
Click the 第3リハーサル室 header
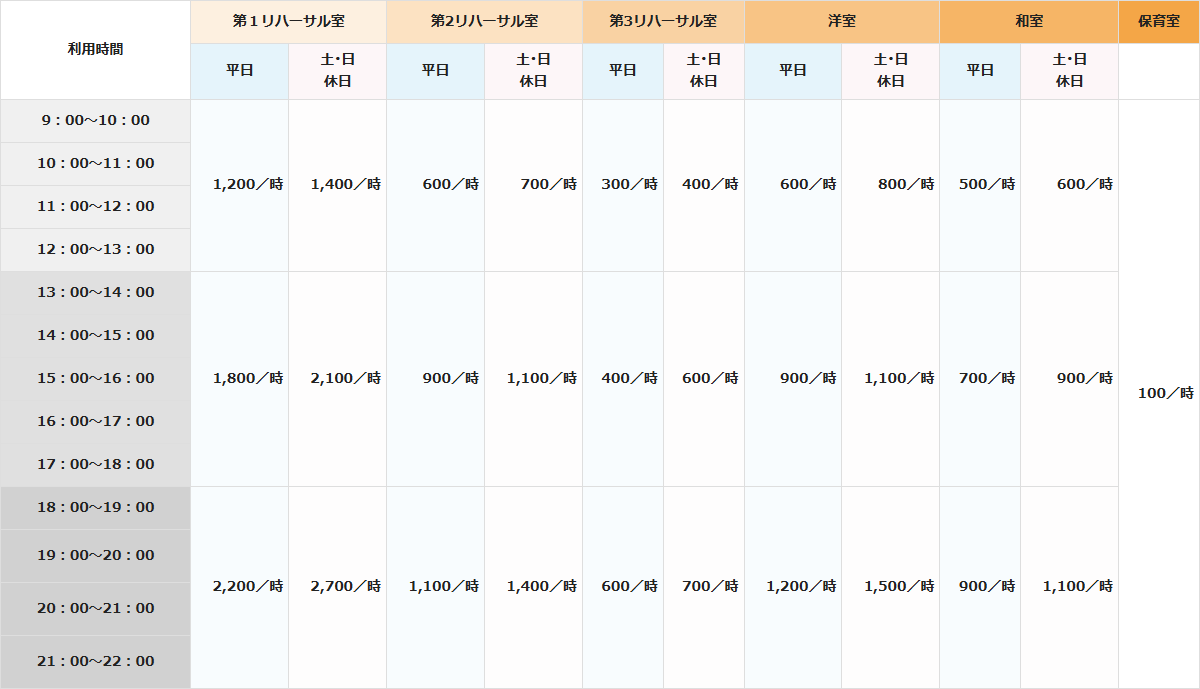point(663,21)
